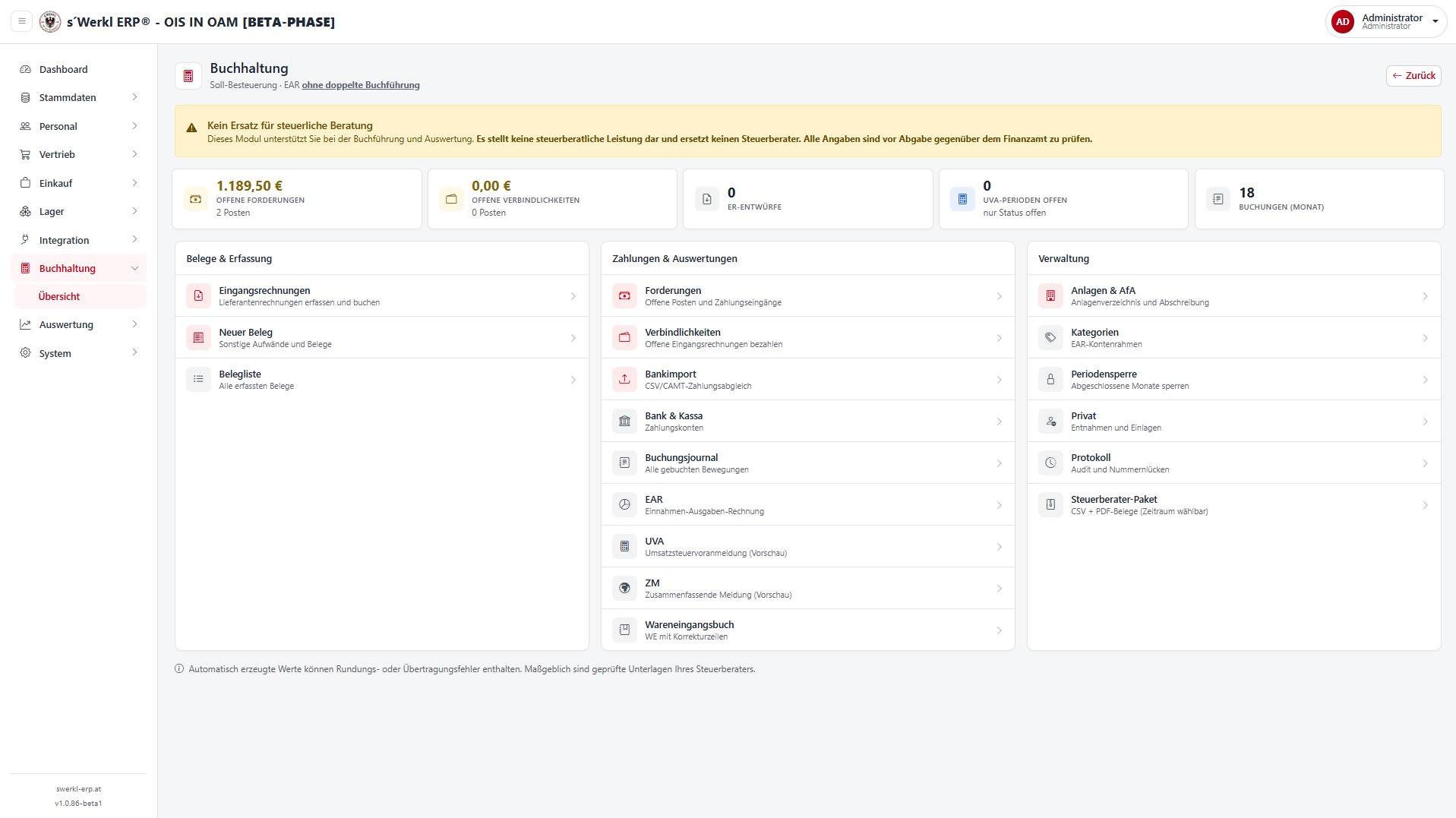Click the Eingangsrechnungen document icon

pos(198,295)
